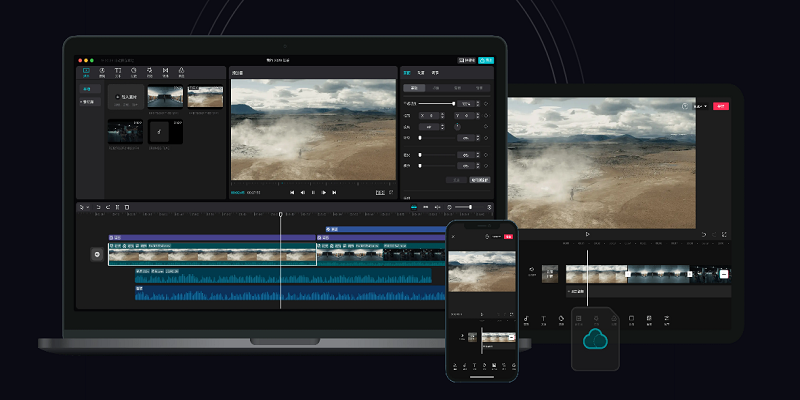Viewport: 800px width, 400px height.
Task: Click the red export button on the tablet
Action: pyautogui.click(x=720, y=106)
